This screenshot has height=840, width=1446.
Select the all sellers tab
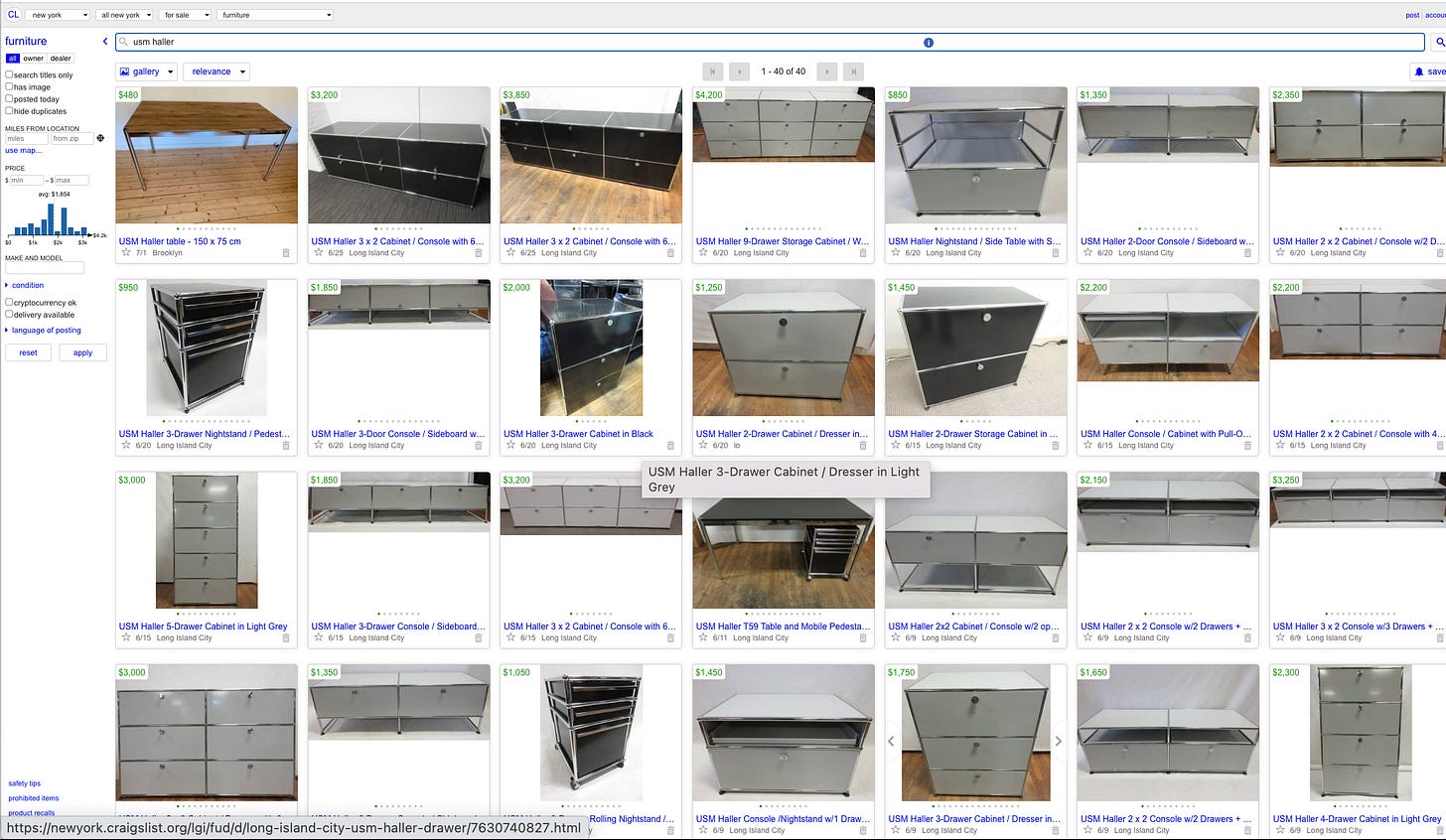coord(13,59)
